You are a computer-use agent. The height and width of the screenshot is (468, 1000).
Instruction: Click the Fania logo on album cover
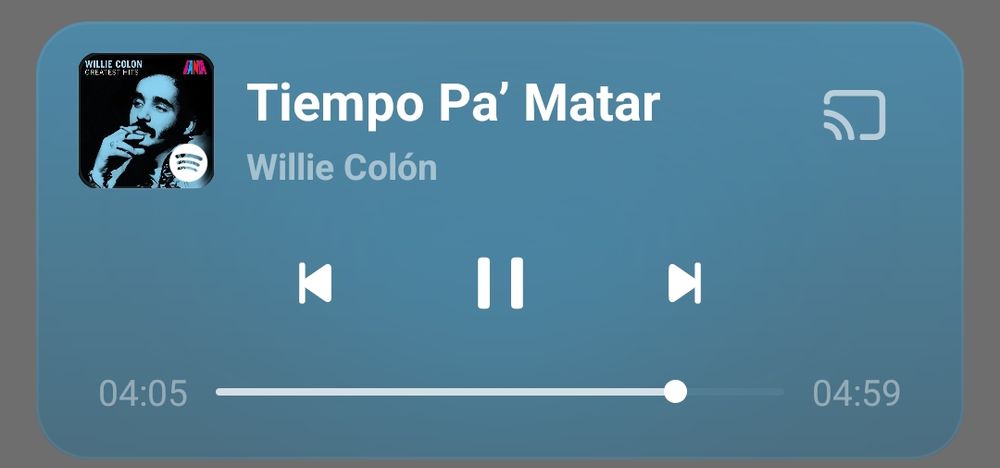(195, 66)
